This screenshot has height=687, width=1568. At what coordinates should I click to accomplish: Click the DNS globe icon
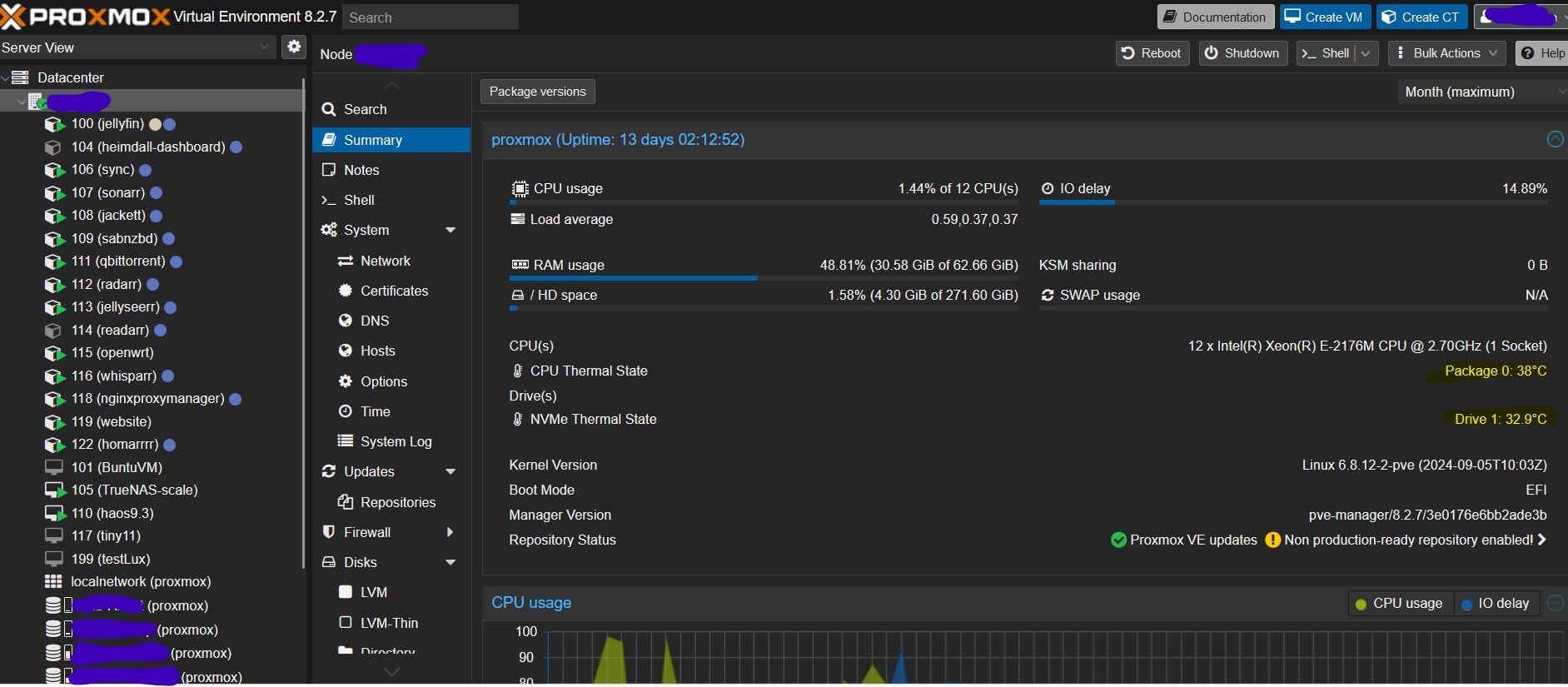click(x=346, y=321)
